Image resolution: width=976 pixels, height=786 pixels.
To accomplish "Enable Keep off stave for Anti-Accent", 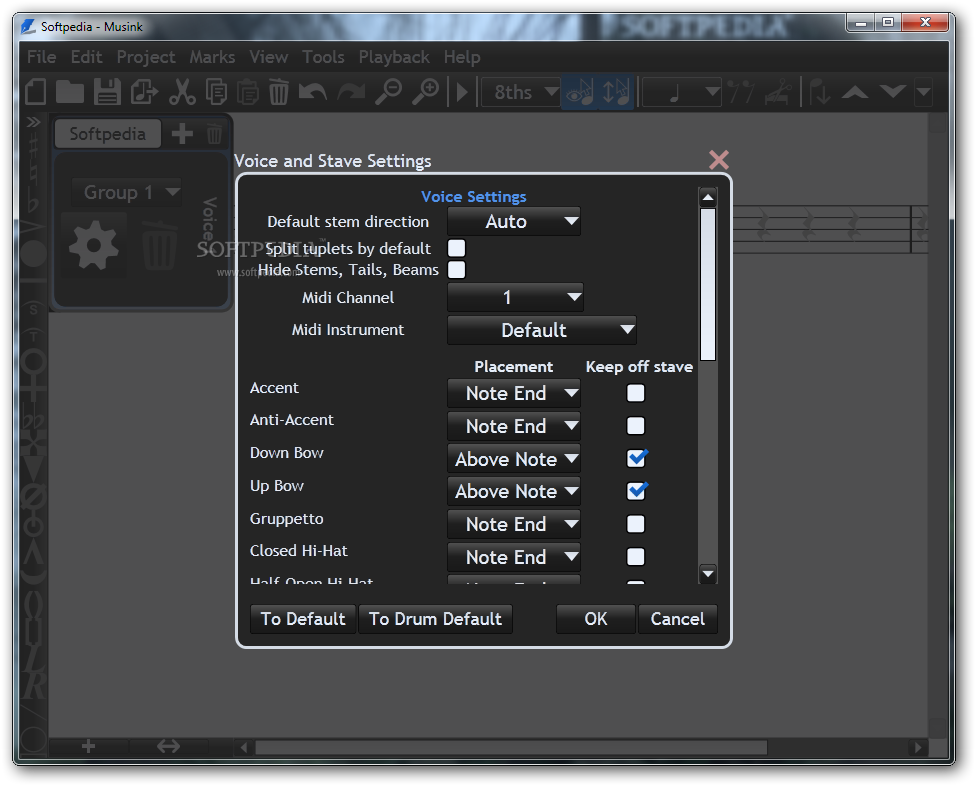I will pyautogui.click(x=636, y=426).
